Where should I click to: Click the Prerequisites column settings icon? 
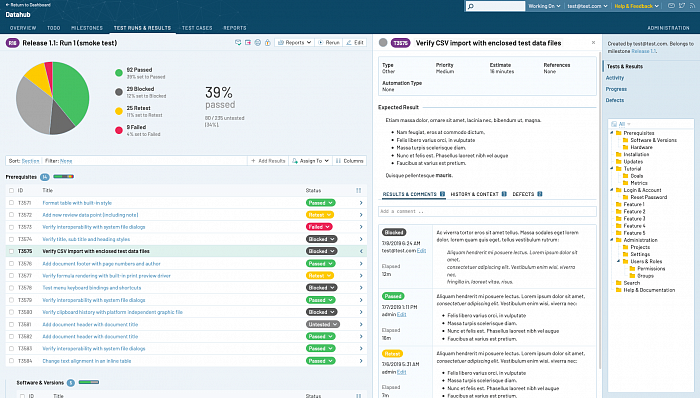[358, 191]
